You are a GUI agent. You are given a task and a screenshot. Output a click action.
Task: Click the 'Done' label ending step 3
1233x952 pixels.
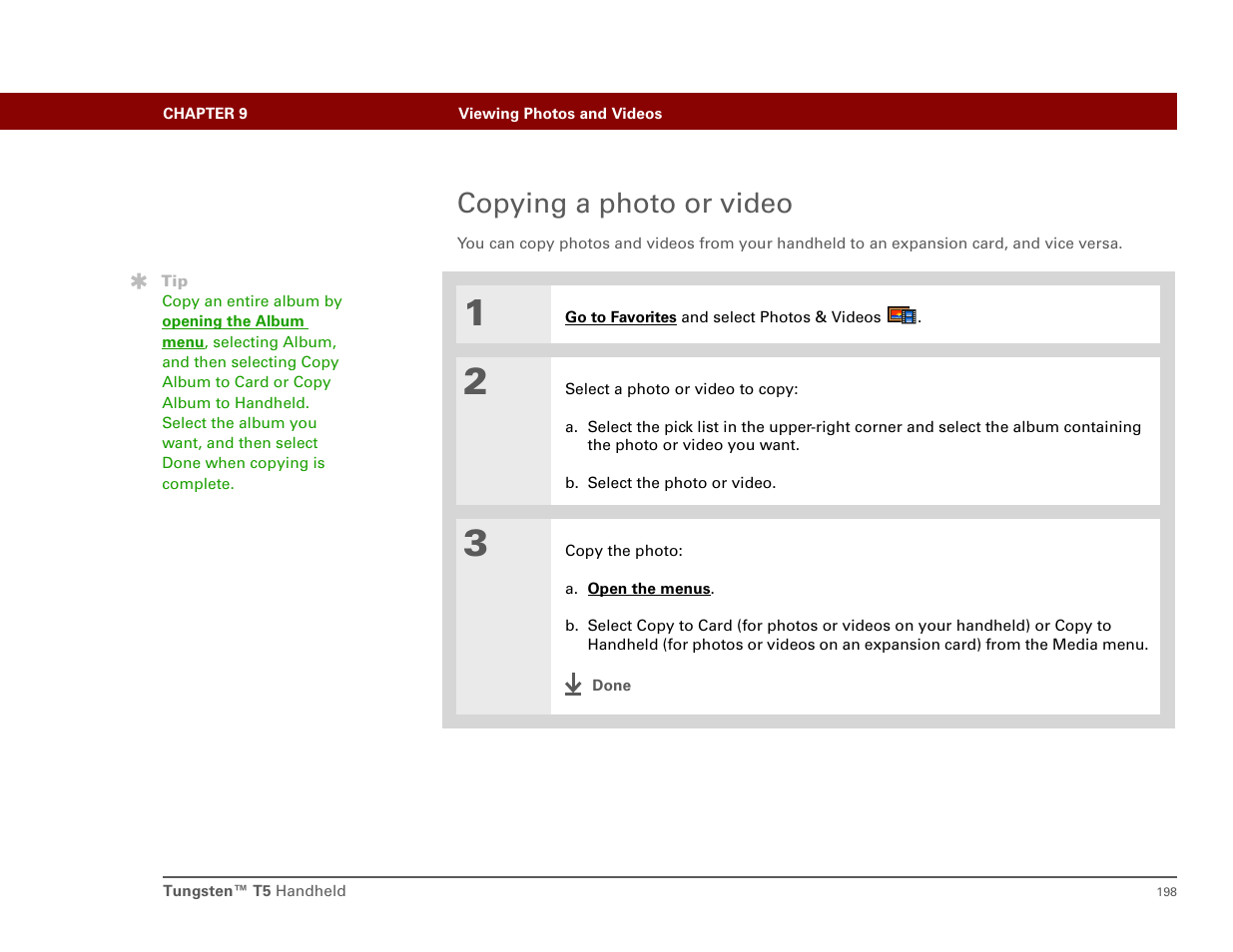611,686
